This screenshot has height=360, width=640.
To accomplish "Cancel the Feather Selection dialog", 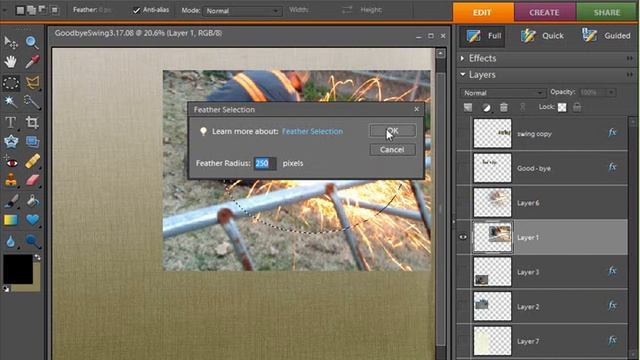I will click(x=393, y=150).
